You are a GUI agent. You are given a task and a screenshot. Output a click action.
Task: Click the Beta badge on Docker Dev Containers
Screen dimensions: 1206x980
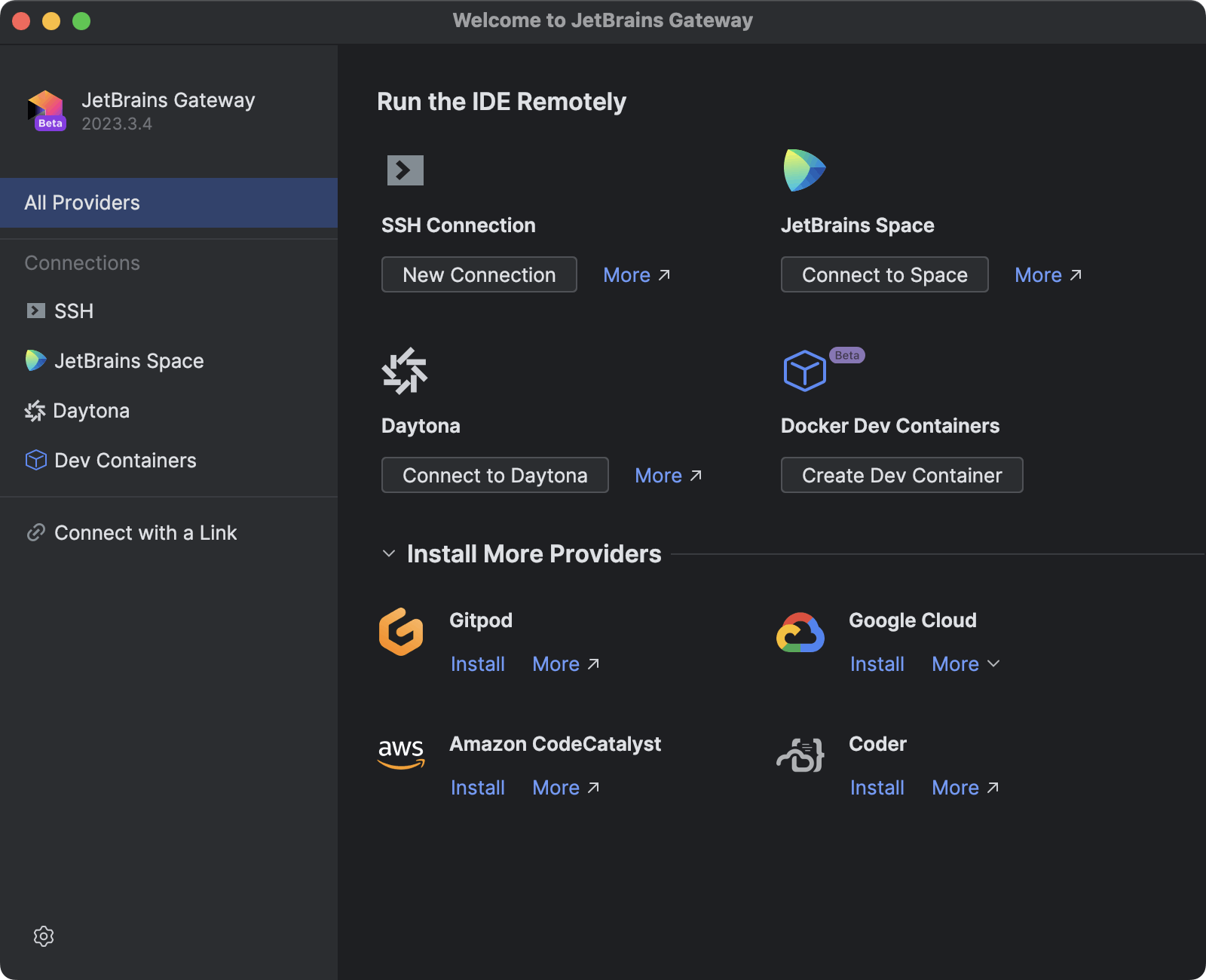pos(847,355)
